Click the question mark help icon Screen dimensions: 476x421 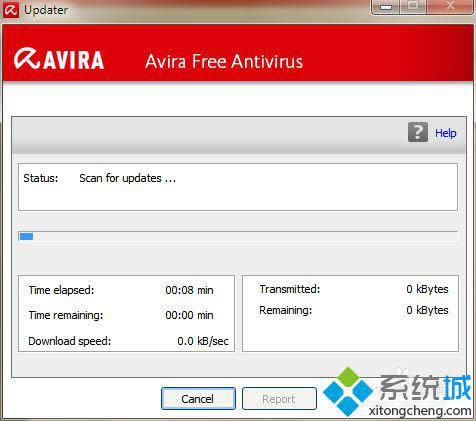tap(418, 132)
